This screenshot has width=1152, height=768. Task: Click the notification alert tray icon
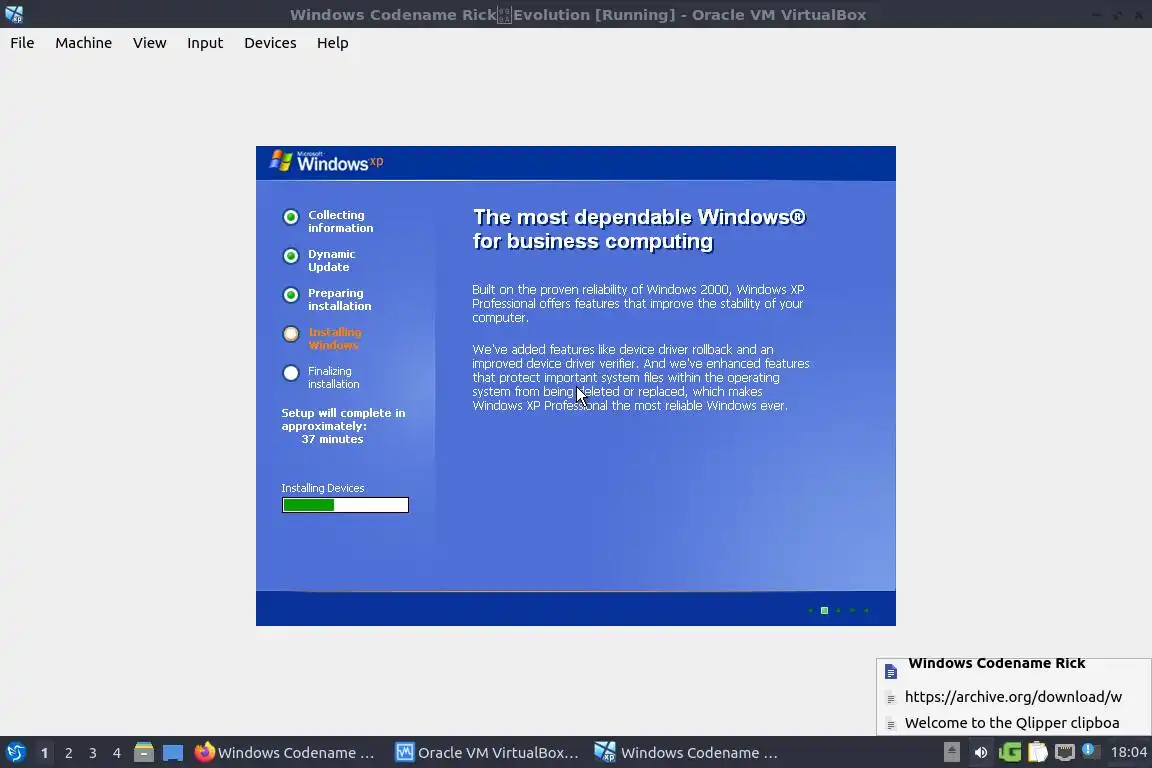point(1091,751)
